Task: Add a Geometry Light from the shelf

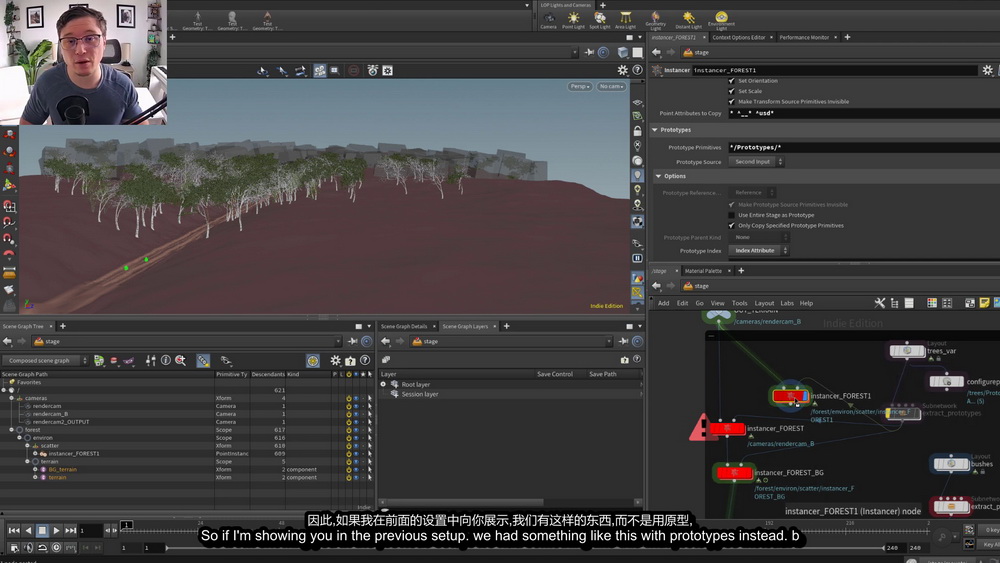Action: click(x=656, y=20)
